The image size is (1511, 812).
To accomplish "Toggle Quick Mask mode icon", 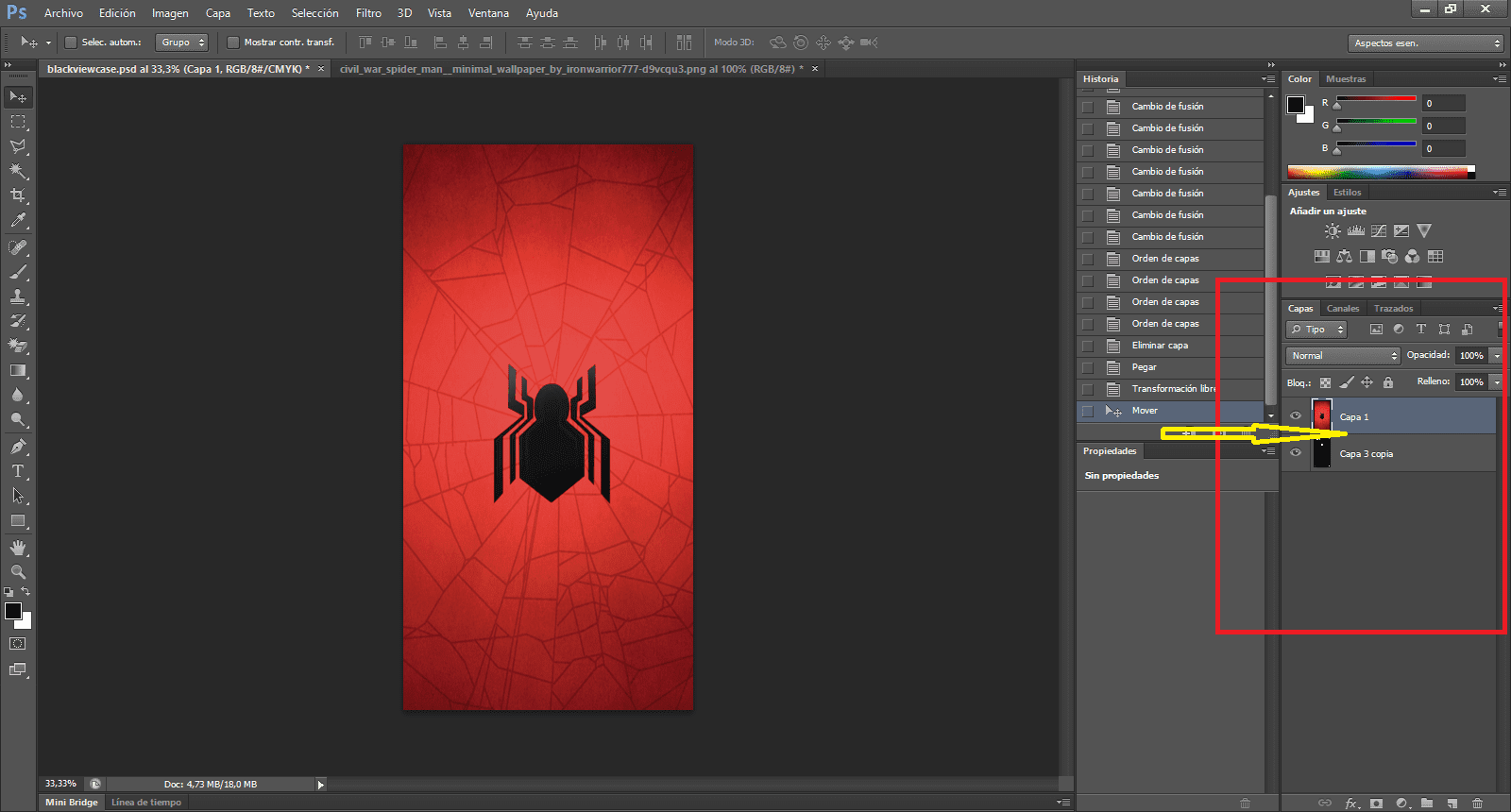I will [x=18, y=644].
